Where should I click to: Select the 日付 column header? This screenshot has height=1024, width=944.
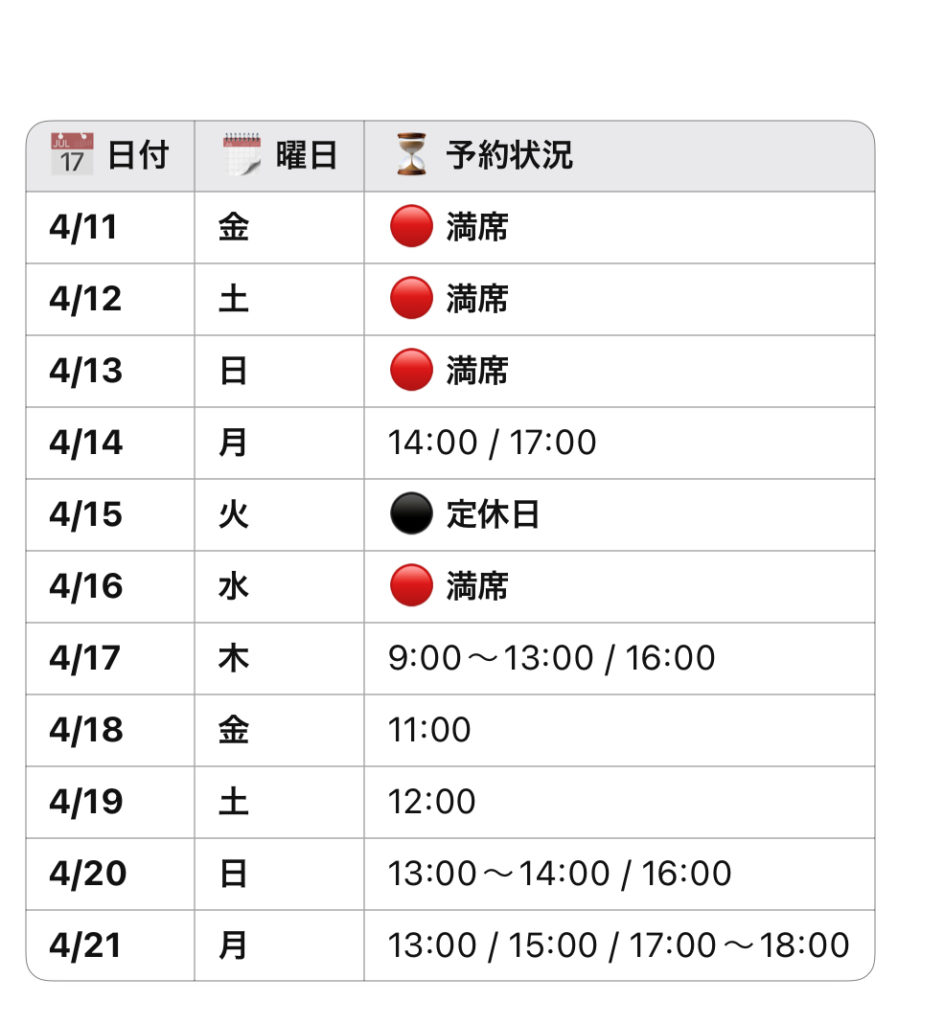click(x=110, y=156)
